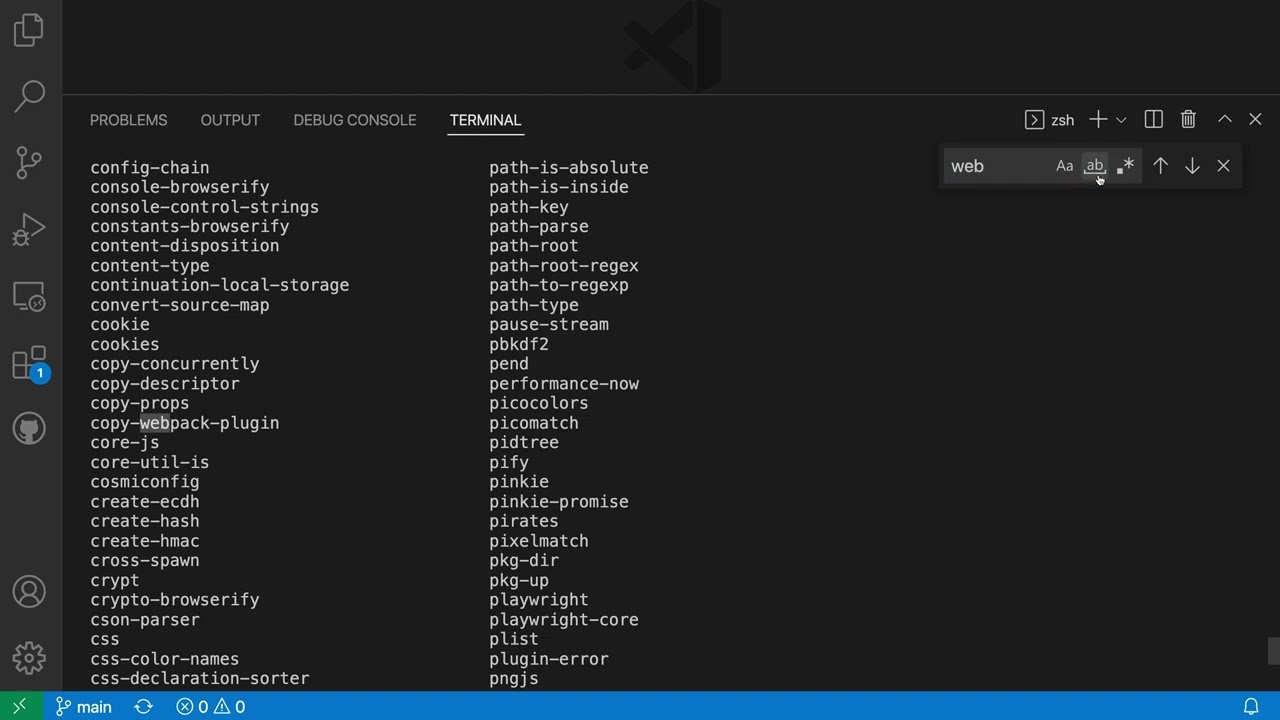Open notifications bell in the status bar
The image size is (1280, 720).
pyautogui.click(x=1251, y=706)
